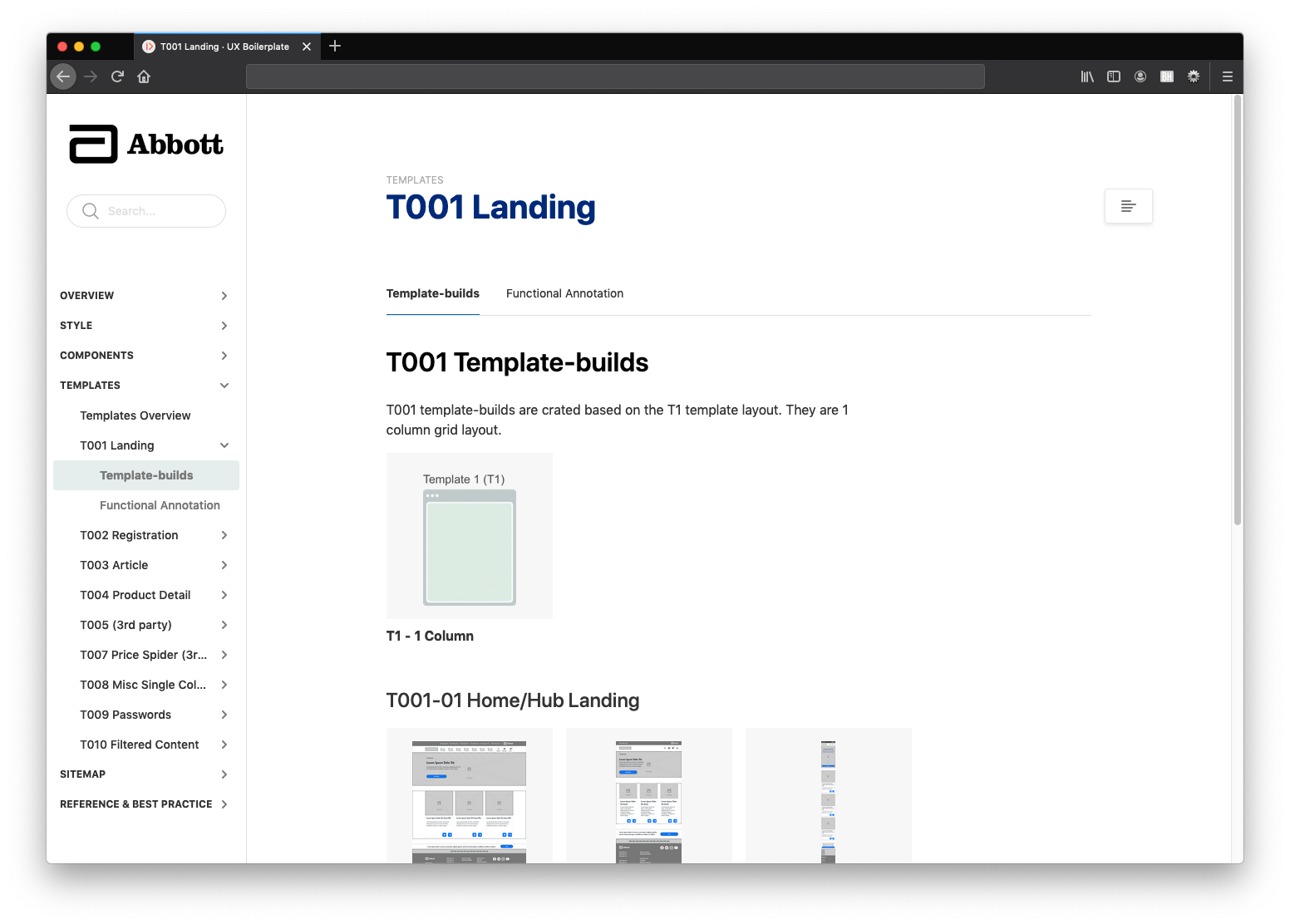Viewport: 1290px width, 924px height.
Task: Switch to the Functional Annotation tab
Action: point(564,293)
